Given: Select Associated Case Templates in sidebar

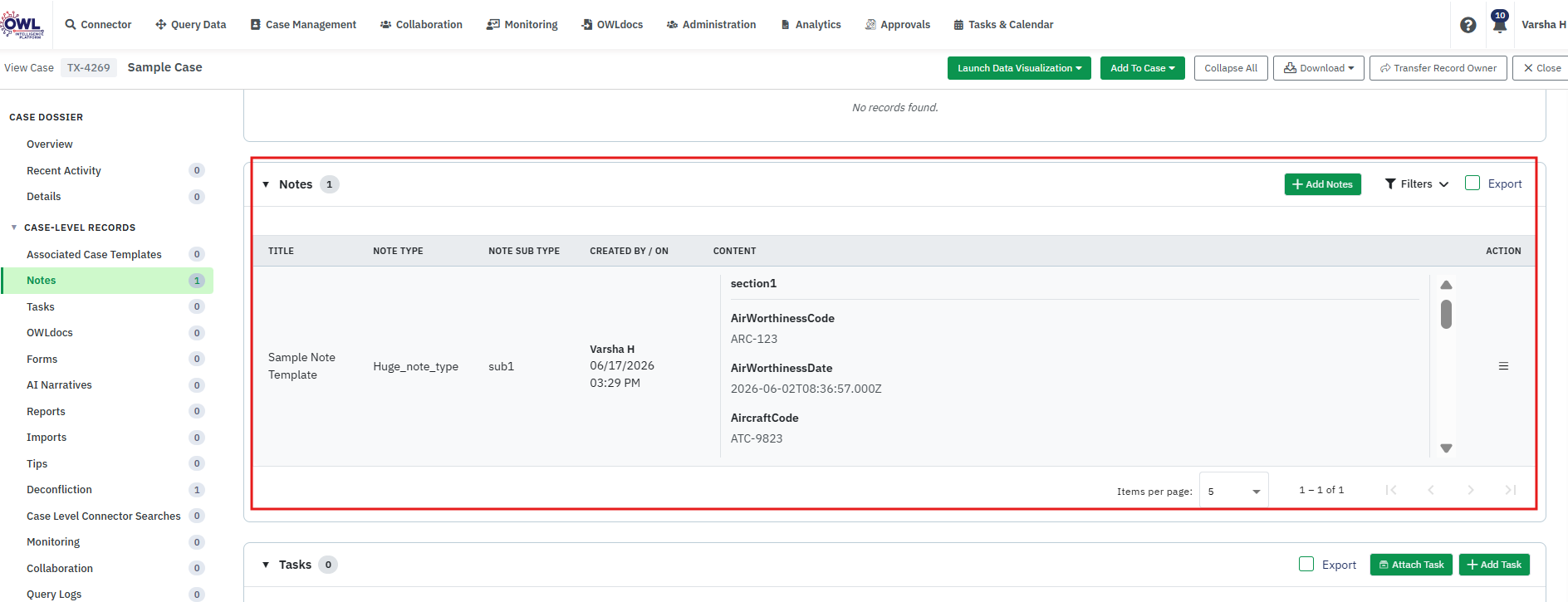Looking at the screenshot, I should pos(94,255).
